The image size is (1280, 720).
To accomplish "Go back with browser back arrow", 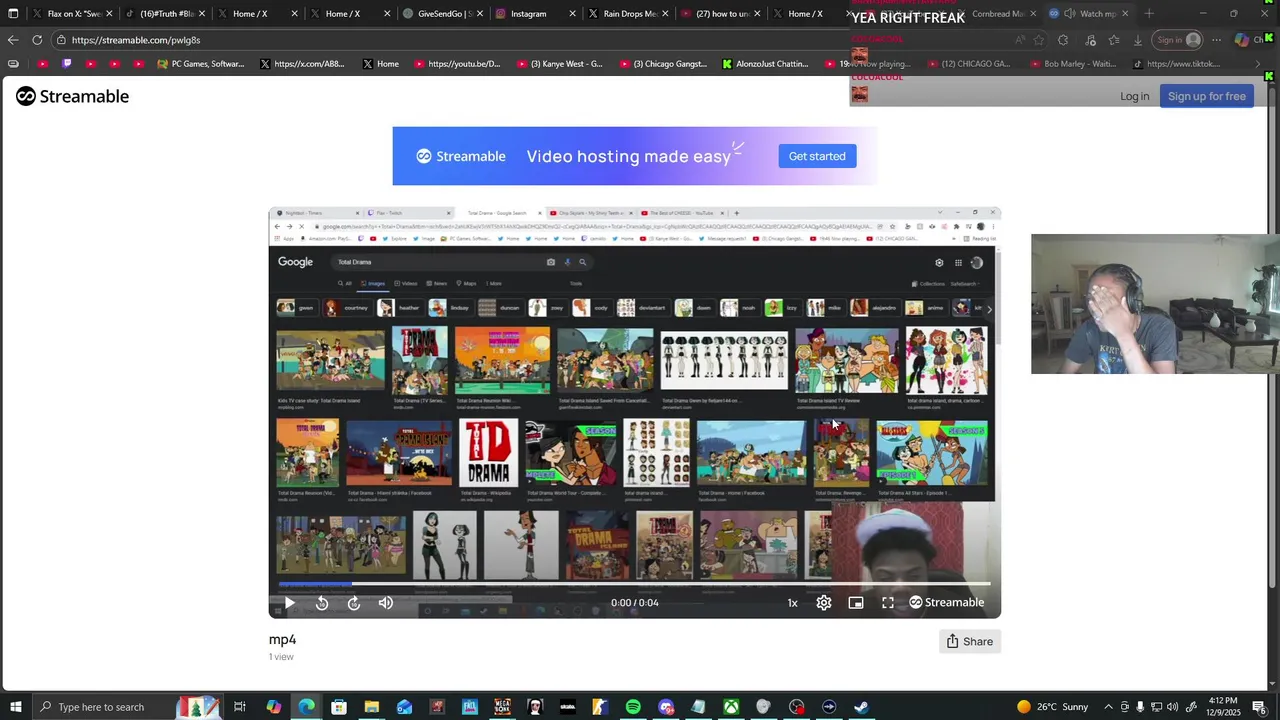I will click(x=12, y=40).
